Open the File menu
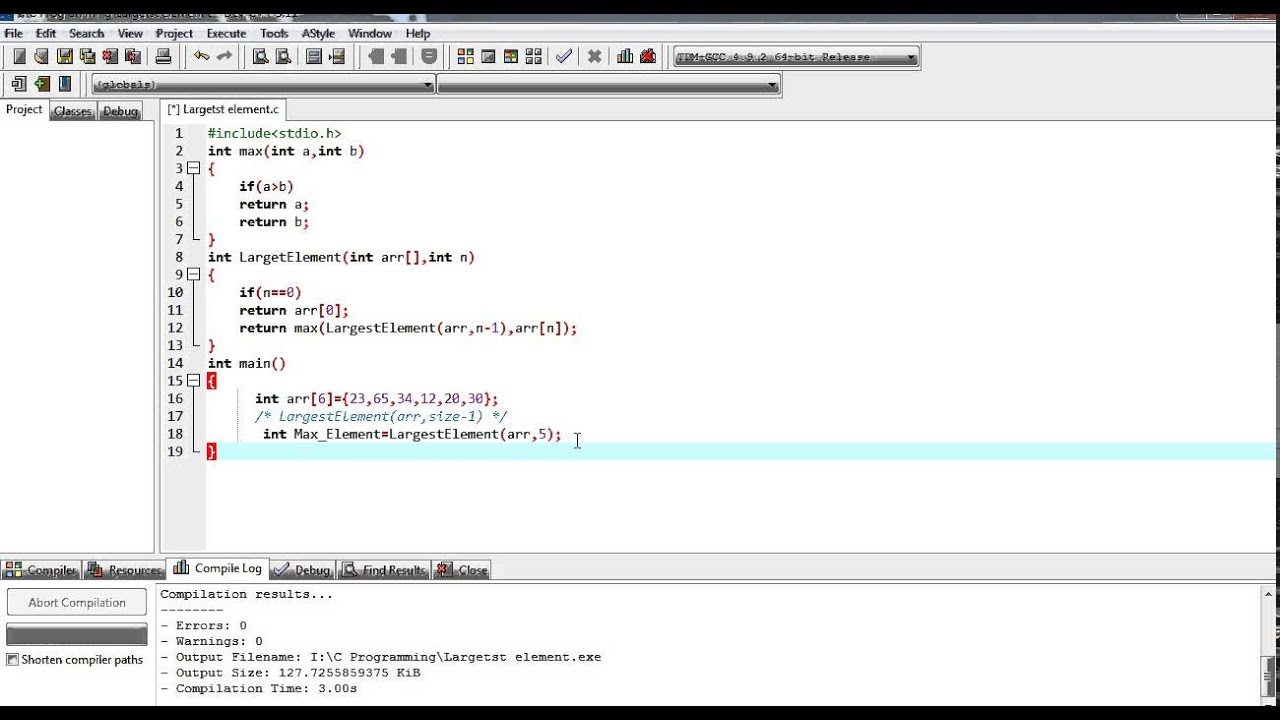This screenshot has height=720, width=1280. (x=13, y=33)
